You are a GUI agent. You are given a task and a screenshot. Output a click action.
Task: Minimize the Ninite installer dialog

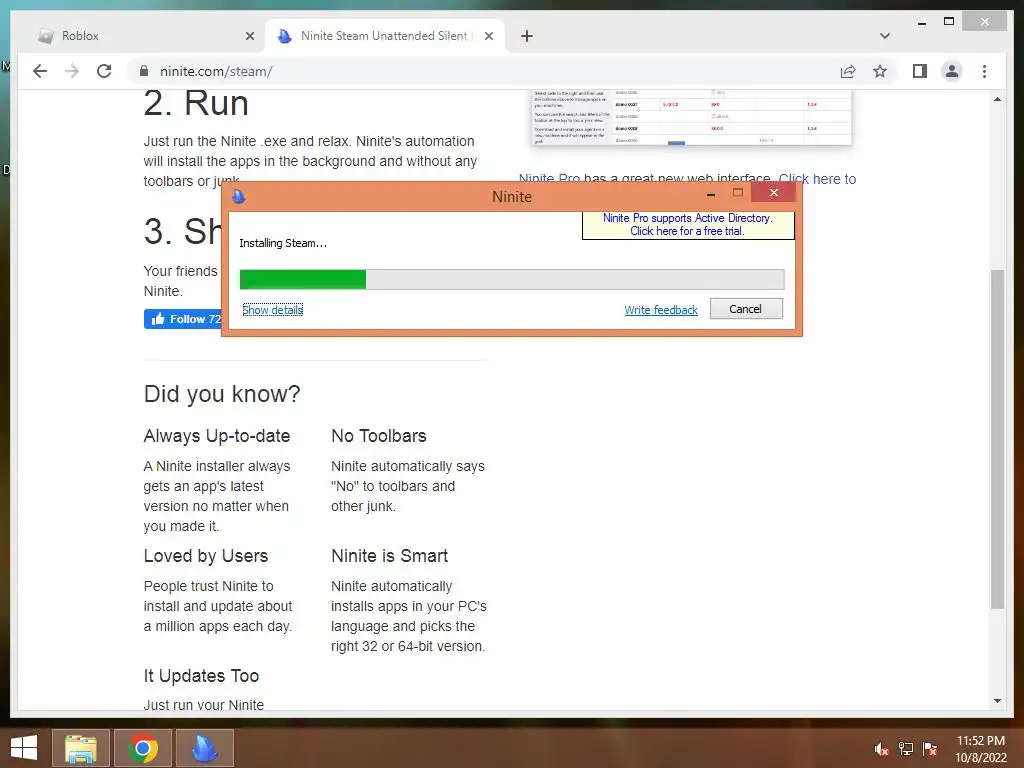click(711, 194)
